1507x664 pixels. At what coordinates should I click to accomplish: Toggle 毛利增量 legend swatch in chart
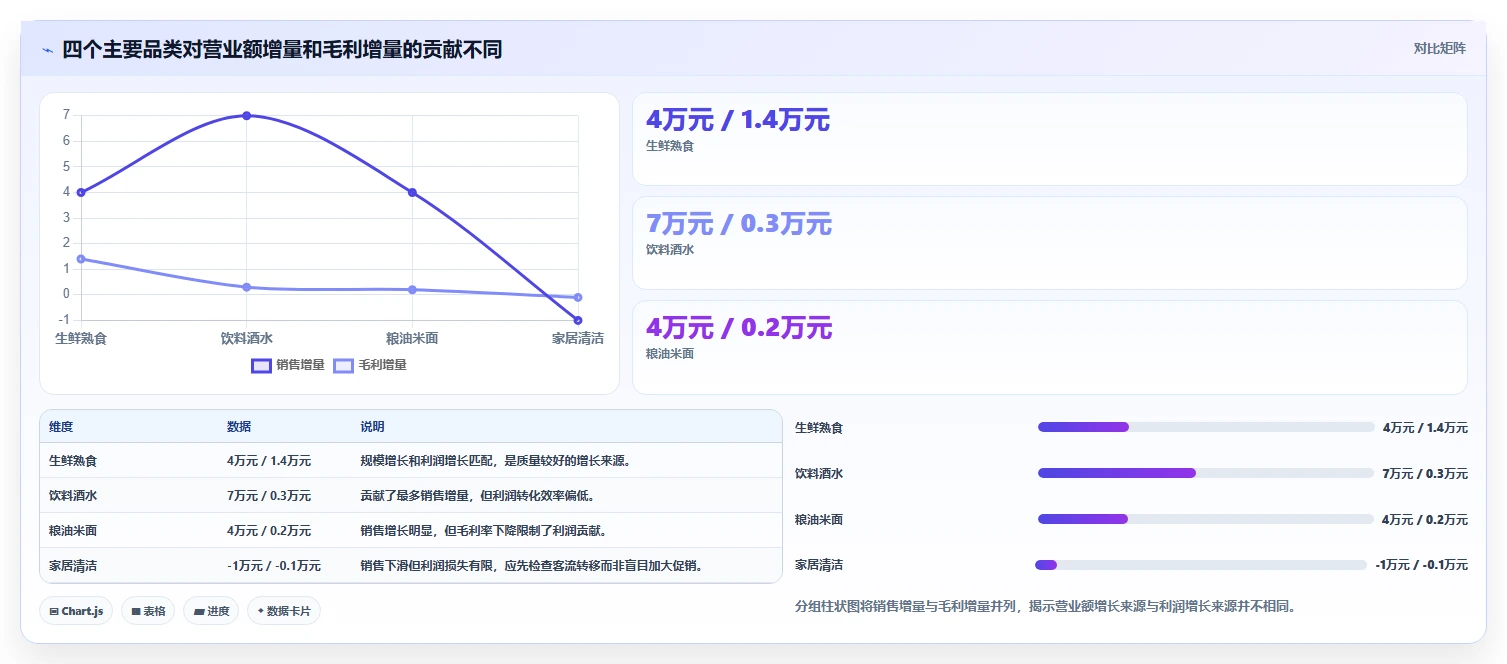[x=343, y=366]
